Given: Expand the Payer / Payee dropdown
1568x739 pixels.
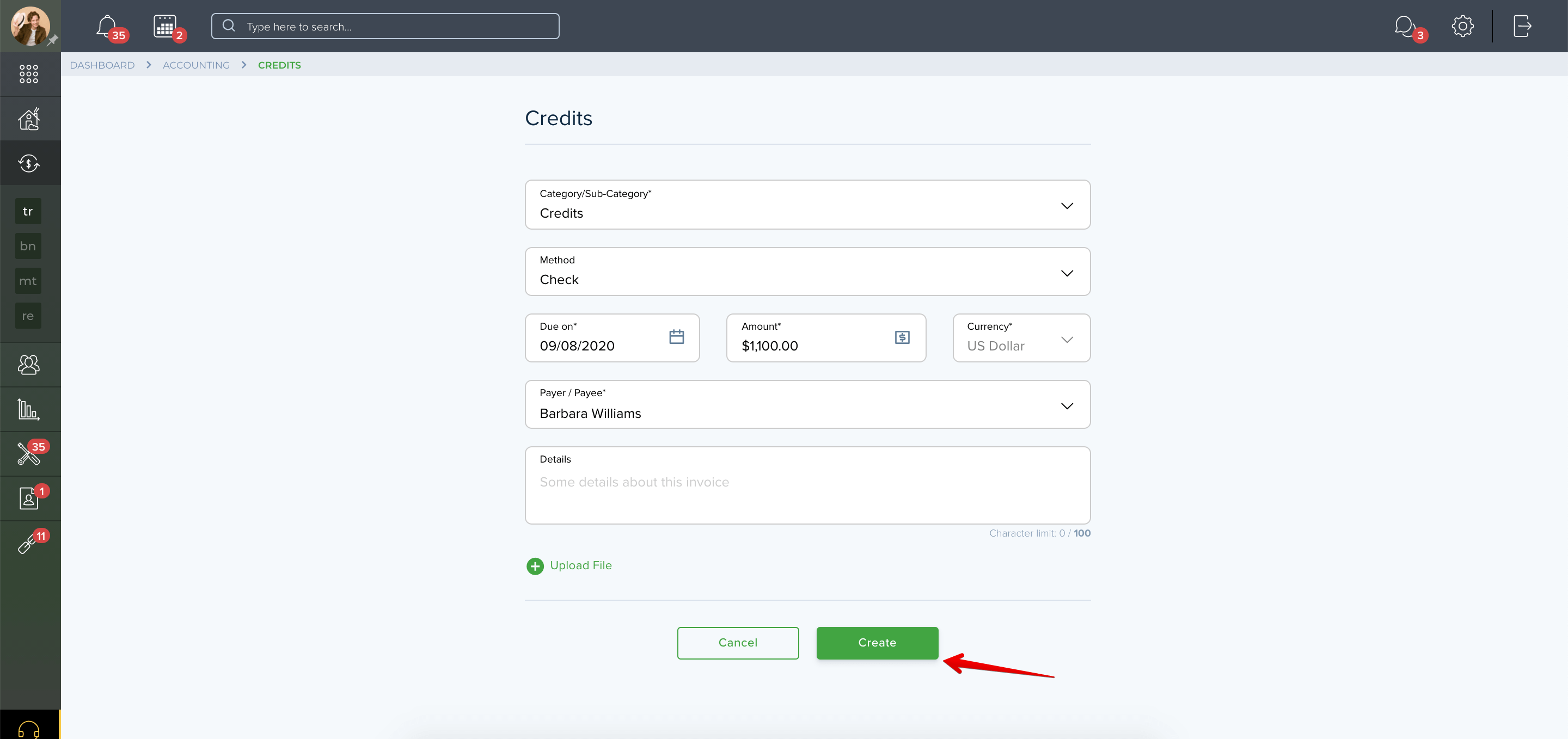Looking at the screenshot, I should coord(807,404).
